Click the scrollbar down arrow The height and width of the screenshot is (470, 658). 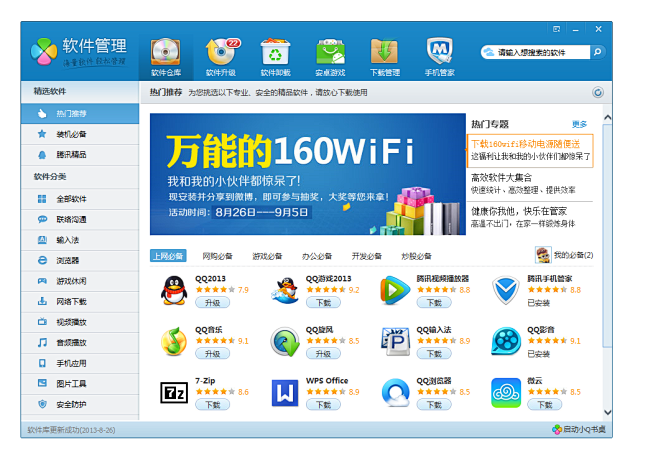[x=607, y=412]
